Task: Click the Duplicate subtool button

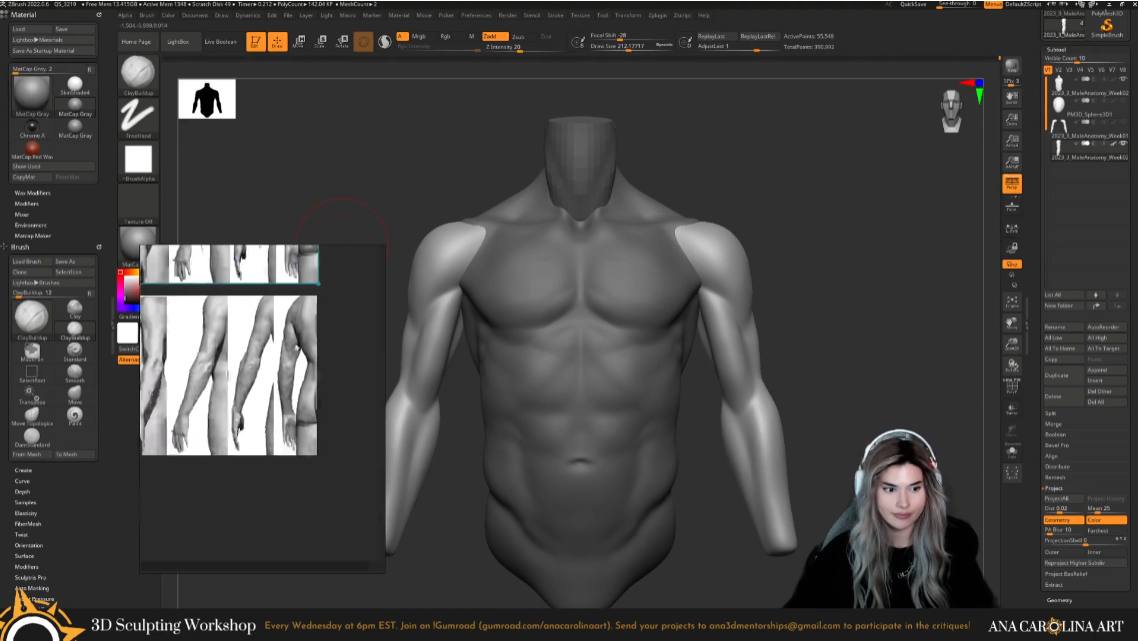Action: [1063, 375]
